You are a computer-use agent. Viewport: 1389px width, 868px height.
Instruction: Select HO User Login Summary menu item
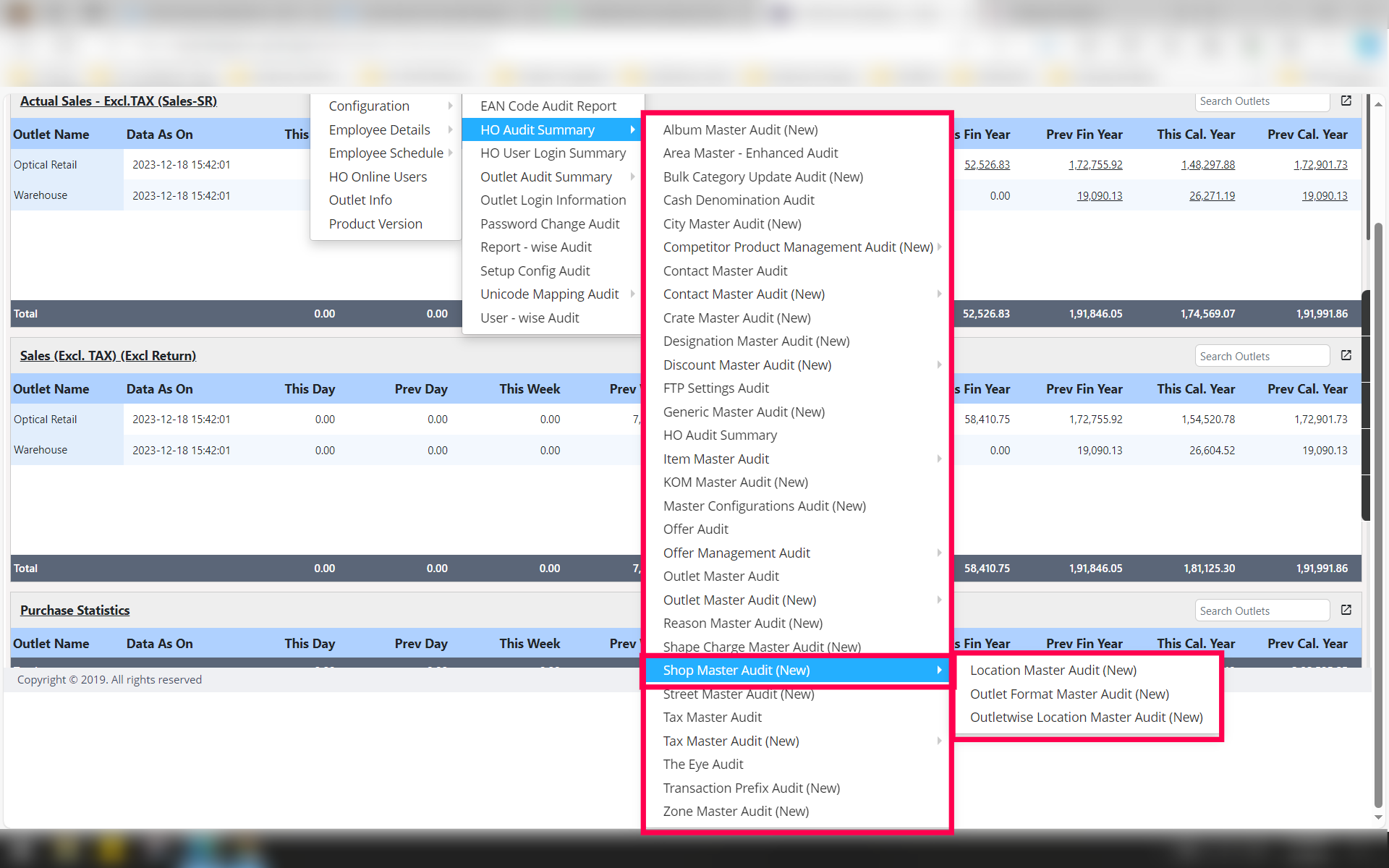click(553, 153)
